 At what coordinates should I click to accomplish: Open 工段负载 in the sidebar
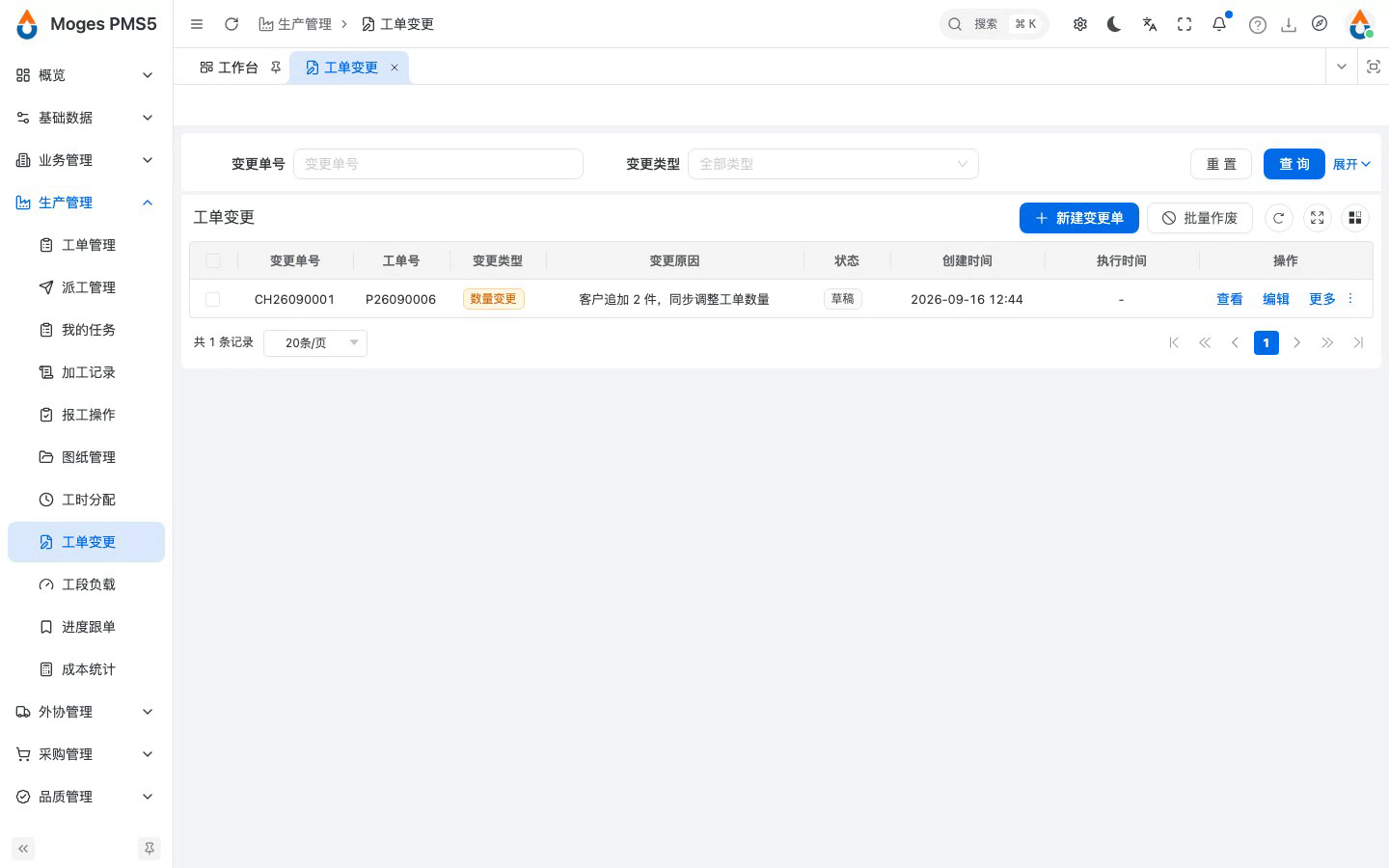[x=86, y=584]
